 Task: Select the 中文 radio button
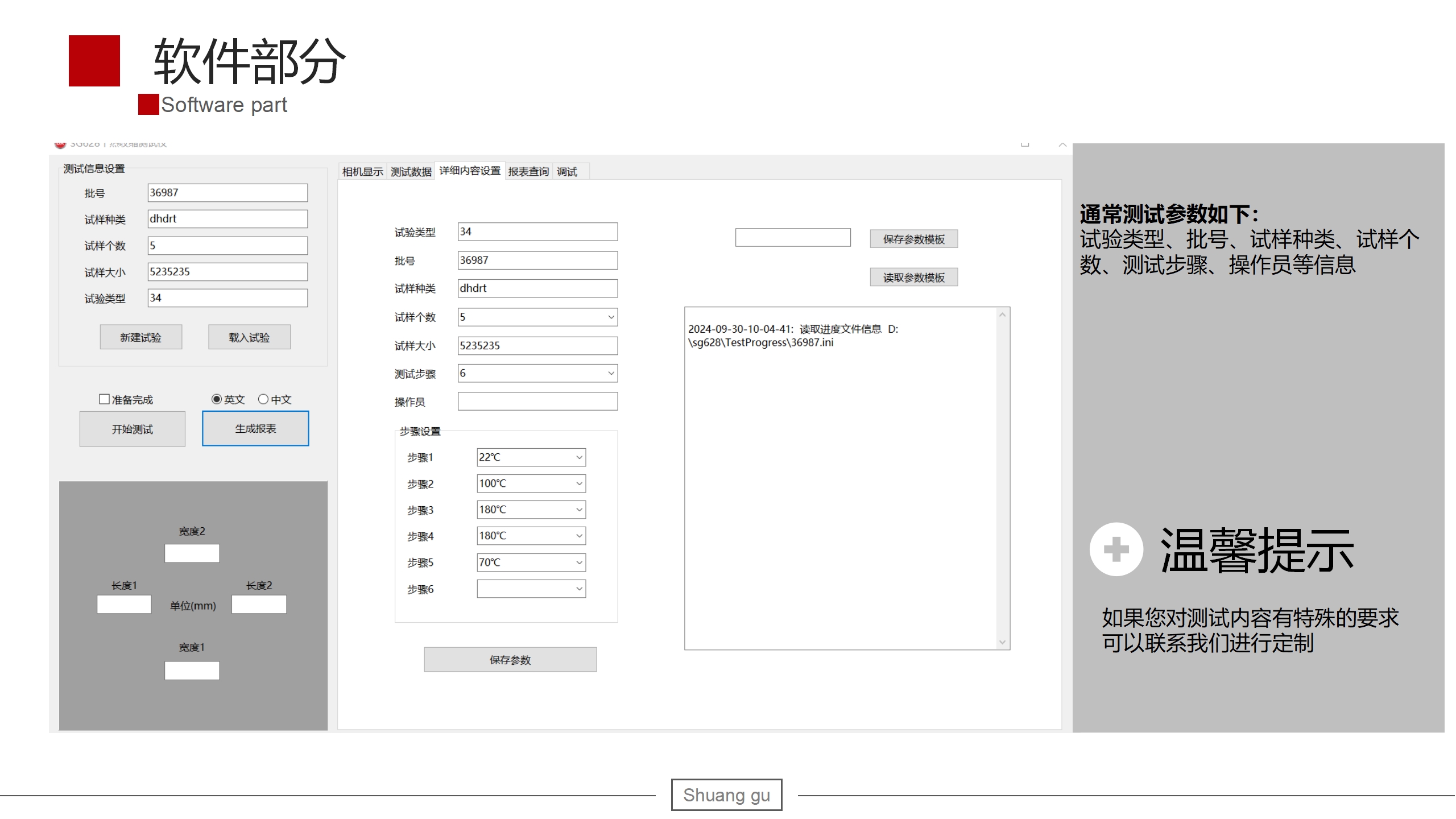click(x=263, y=399)
